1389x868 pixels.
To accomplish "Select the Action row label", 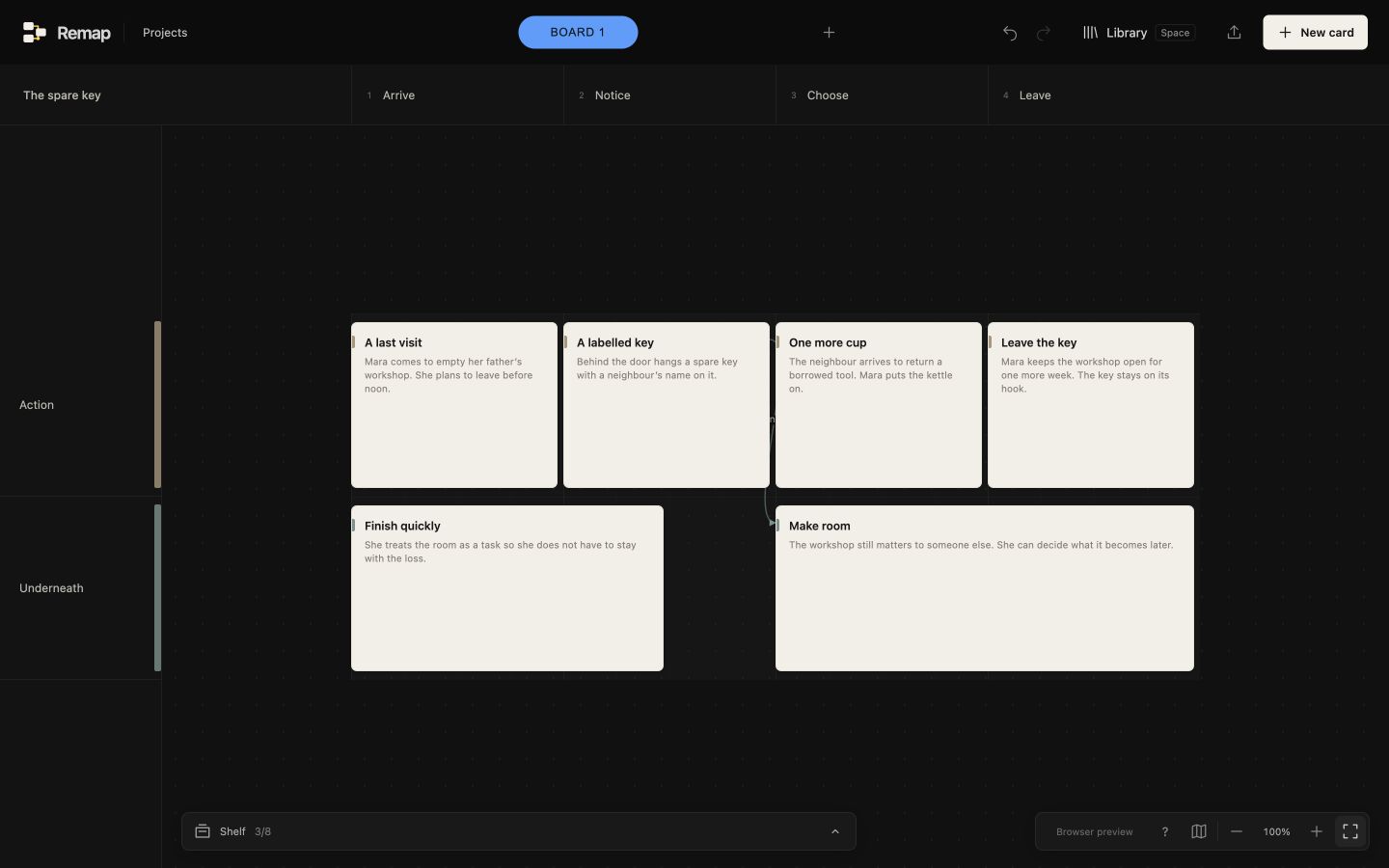I will tap(37, 405).
